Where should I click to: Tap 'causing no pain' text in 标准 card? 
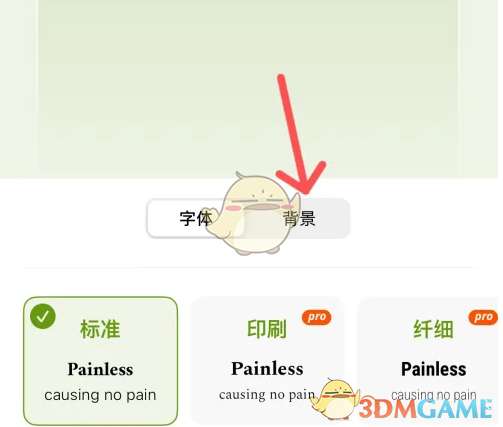(x=100, y=395)
